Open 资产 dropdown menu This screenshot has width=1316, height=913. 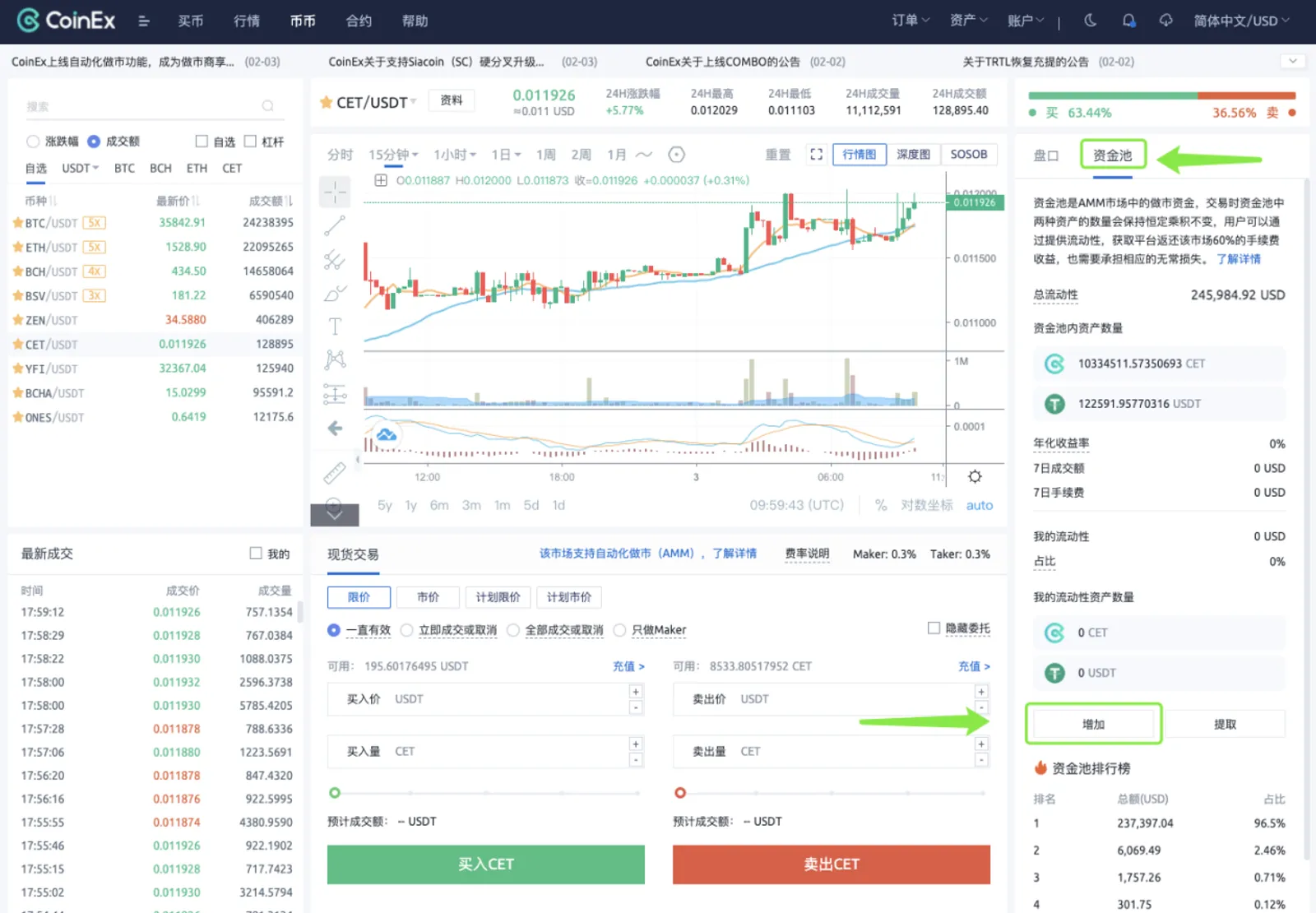click(969, 21)
